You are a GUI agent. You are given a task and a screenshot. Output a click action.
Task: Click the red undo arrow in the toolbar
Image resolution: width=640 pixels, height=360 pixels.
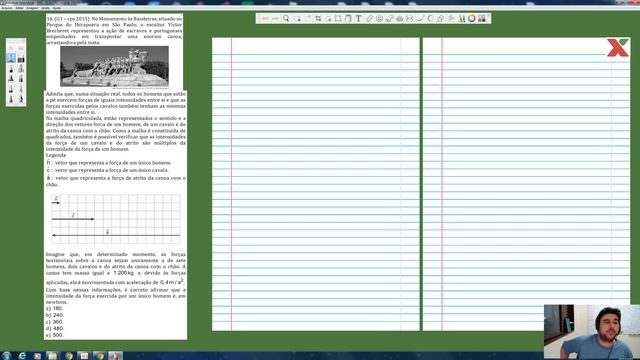click(265, 18)
